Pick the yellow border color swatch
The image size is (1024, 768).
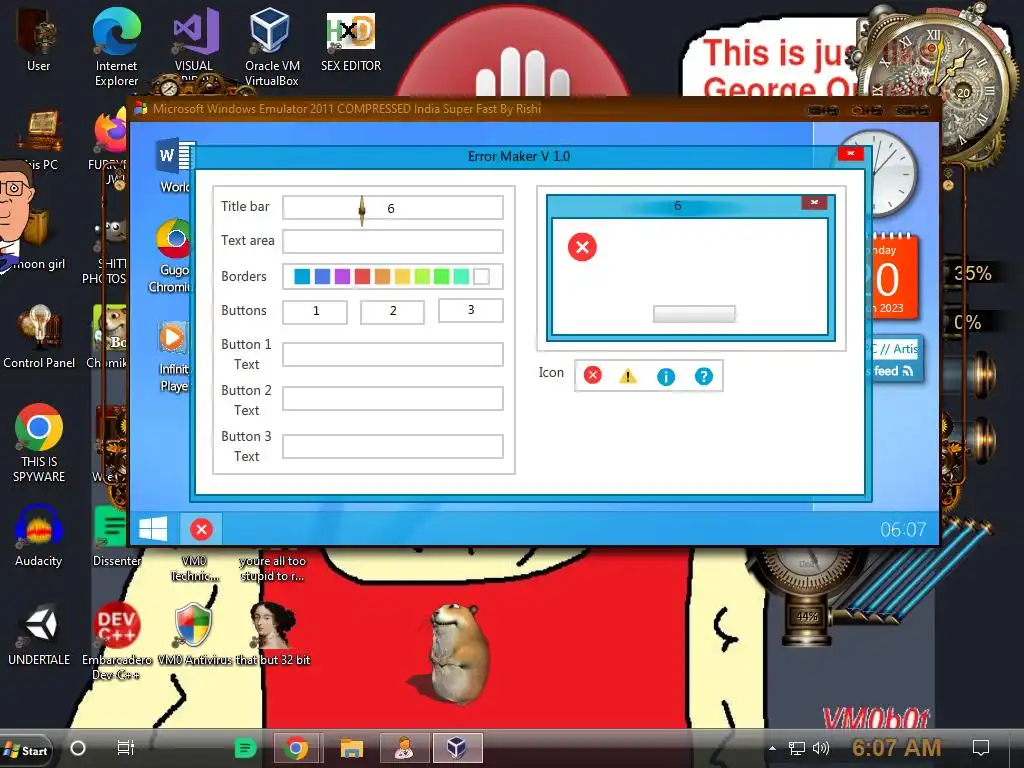tap(402, 276)
